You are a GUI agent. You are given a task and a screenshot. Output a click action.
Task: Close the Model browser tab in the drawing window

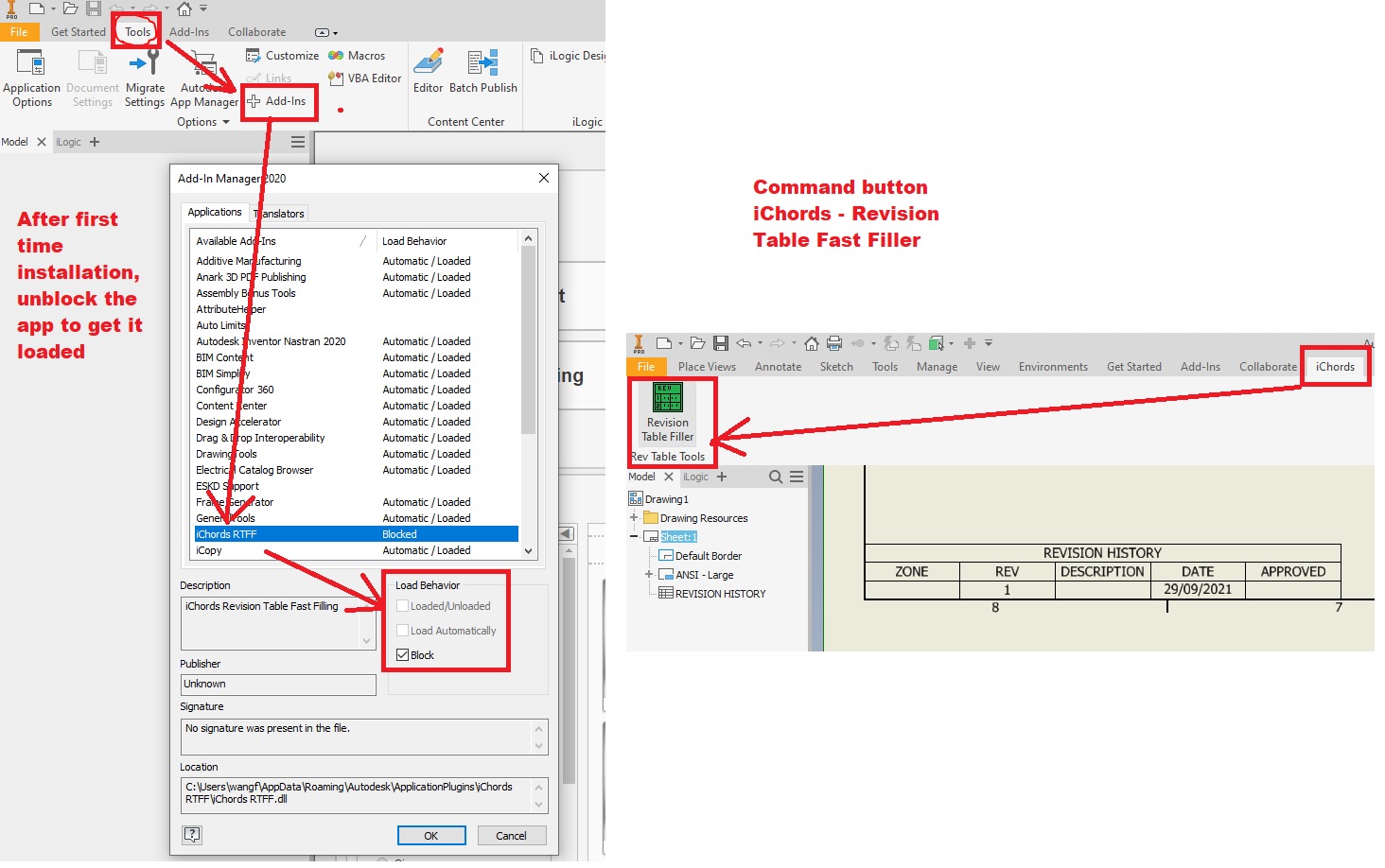(669, 477)
